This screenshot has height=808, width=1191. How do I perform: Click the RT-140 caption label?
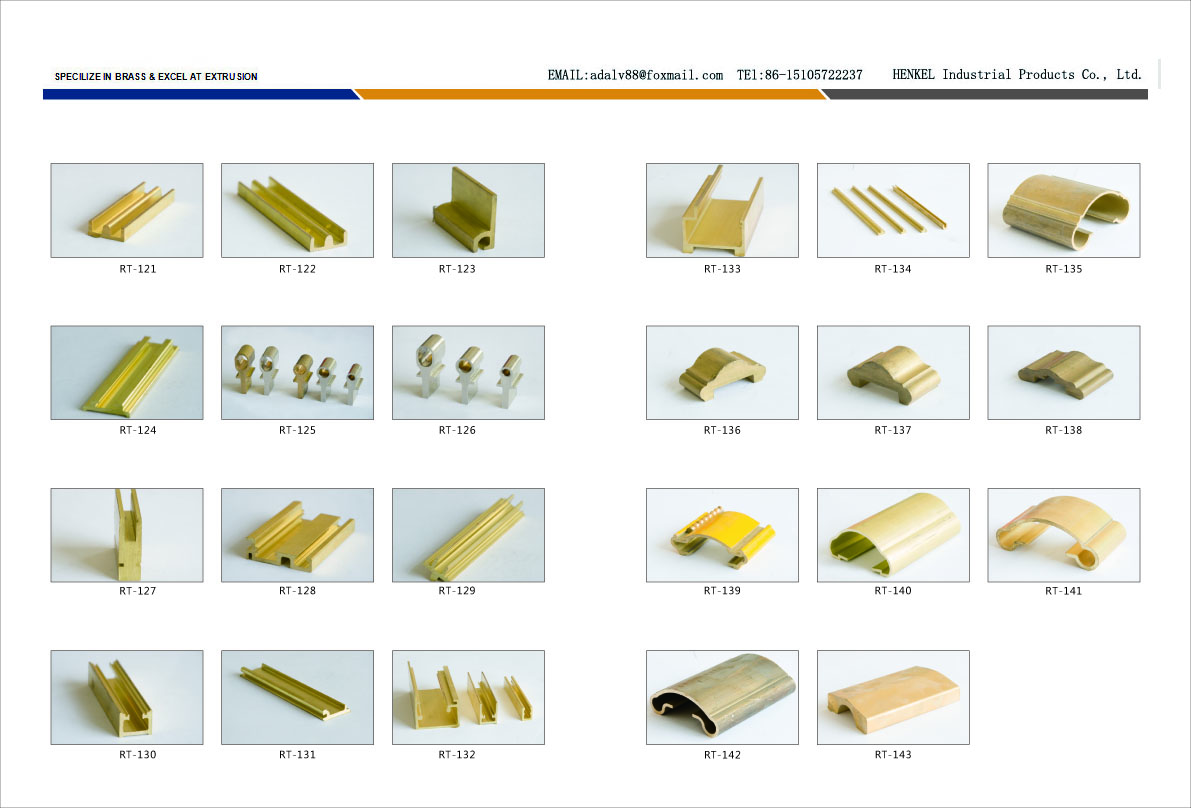[x=892, y=591]
